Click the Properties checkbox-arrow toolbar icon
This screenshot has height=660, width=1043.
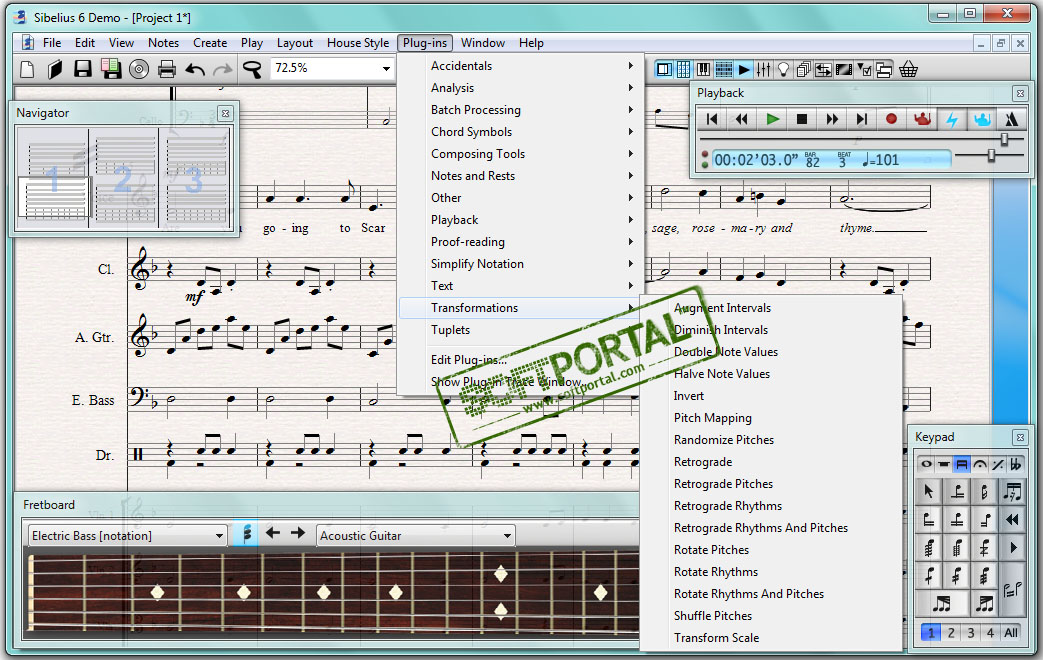pyautogui.click(x=864, y=69)
